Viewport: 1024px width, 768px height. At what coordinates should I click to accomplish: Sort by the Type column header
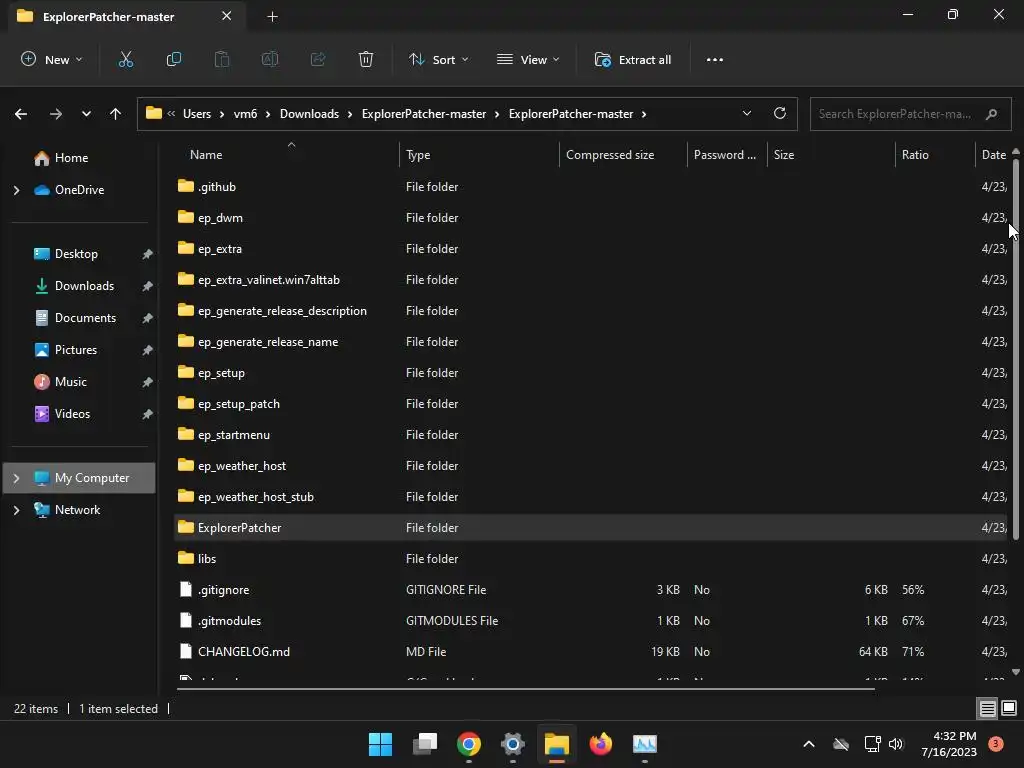418,155
